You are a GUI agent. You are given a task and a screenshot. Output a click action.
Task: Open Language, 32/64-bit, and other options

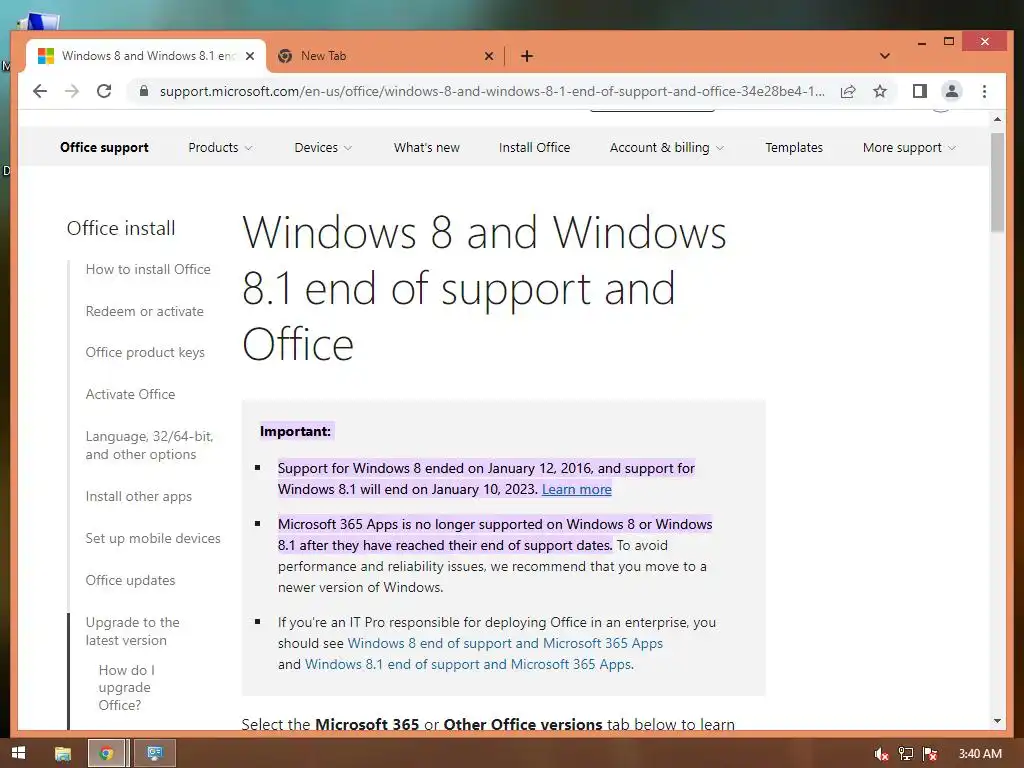click(150, 445)
